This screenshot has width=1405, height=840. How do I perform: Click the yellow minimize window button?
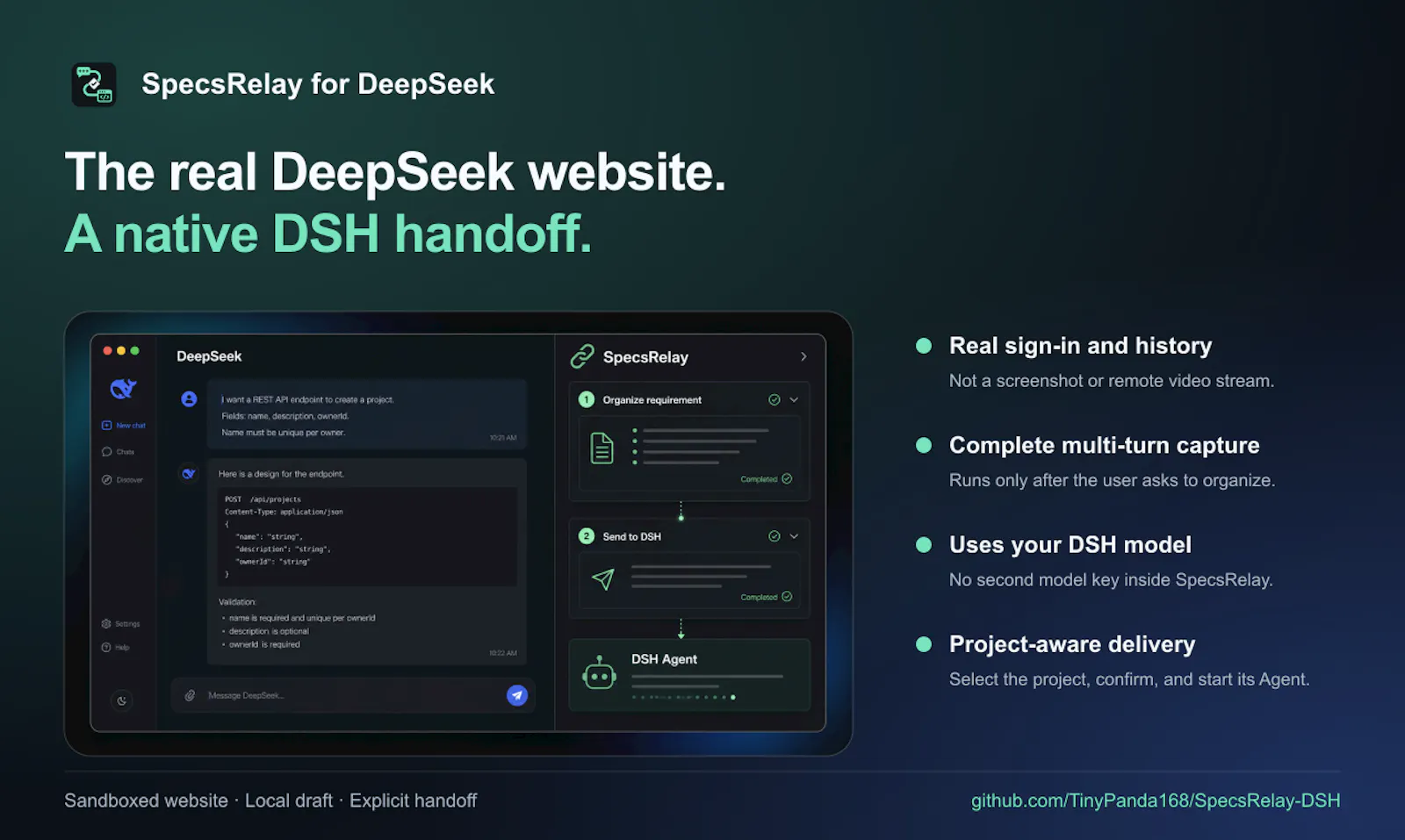pyautogui.click(x=121, y=350)
